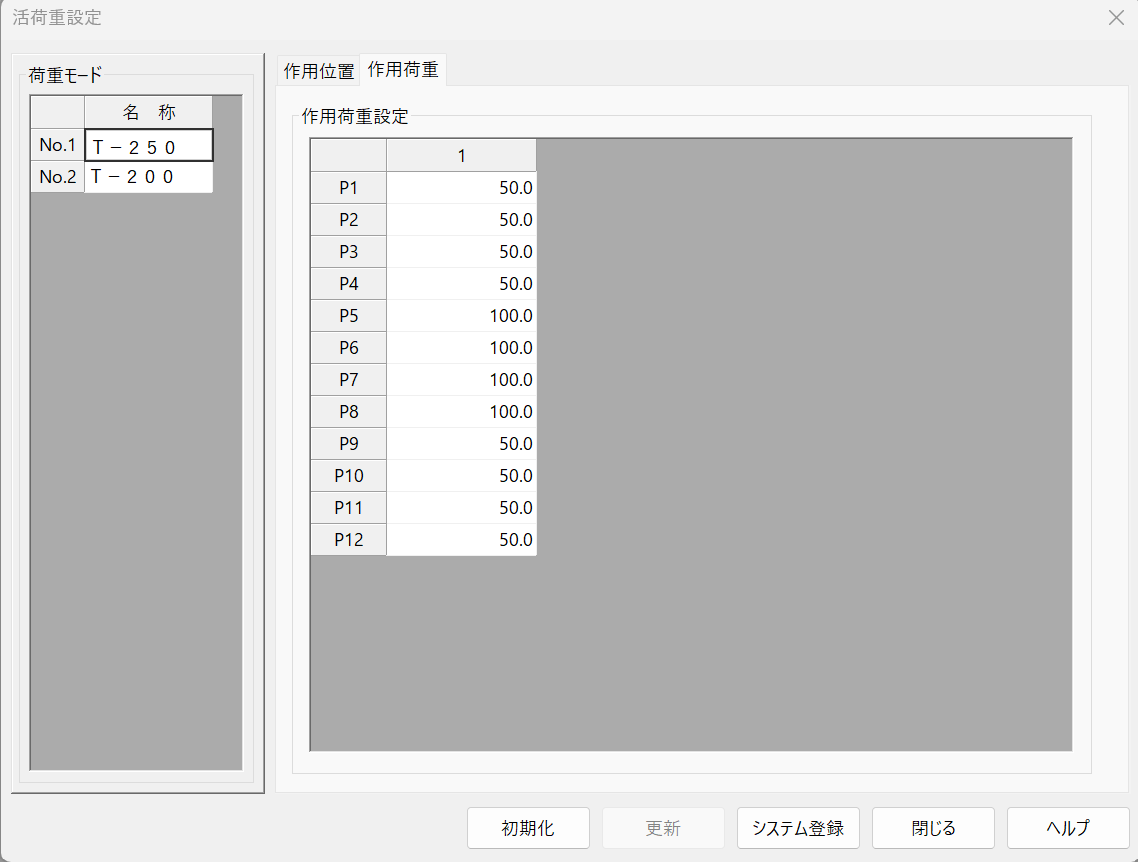Image resolution: width=1138 pixels, height=862 pixels.
Task: Select the T-250 load mode name cell
Action: [x=149, y=146]
